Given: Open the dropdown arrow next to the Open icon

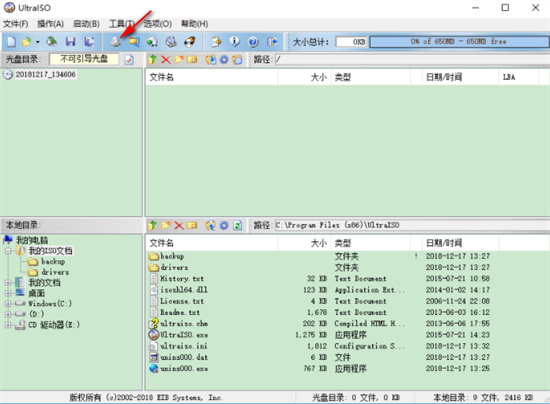Looking at the screenshot, I should (x=38, y=42).
